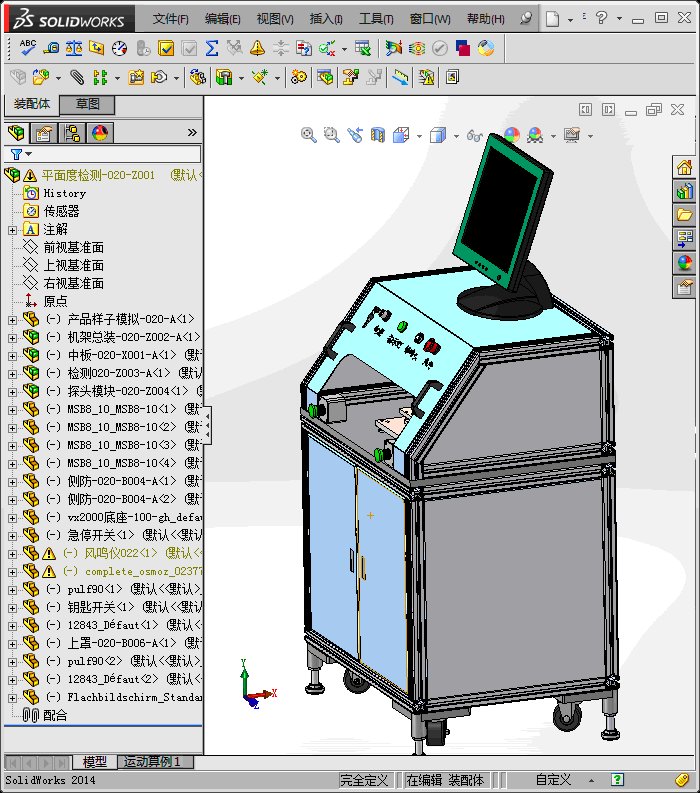Click the yellow checkmark box toolbar icon
This screenshot has width=700, height=793.
[166, 48]
